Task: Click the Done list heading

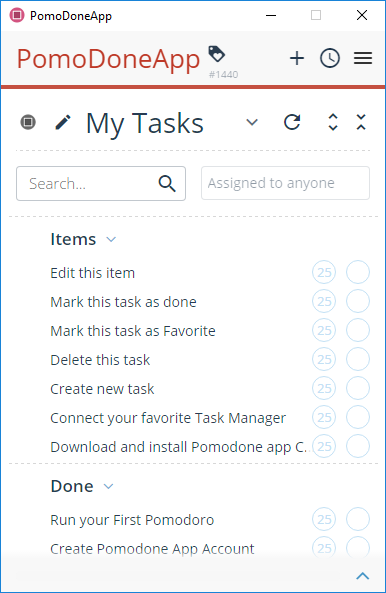Action: 72,486
